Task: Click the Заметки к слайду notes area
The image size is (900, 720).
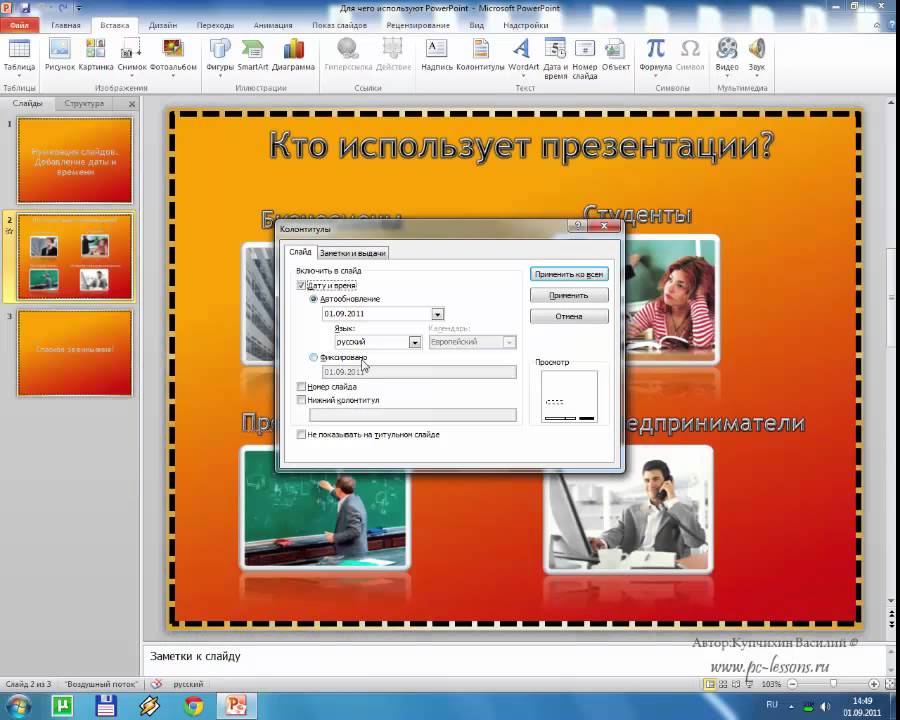Action: [x=514, y=658]
